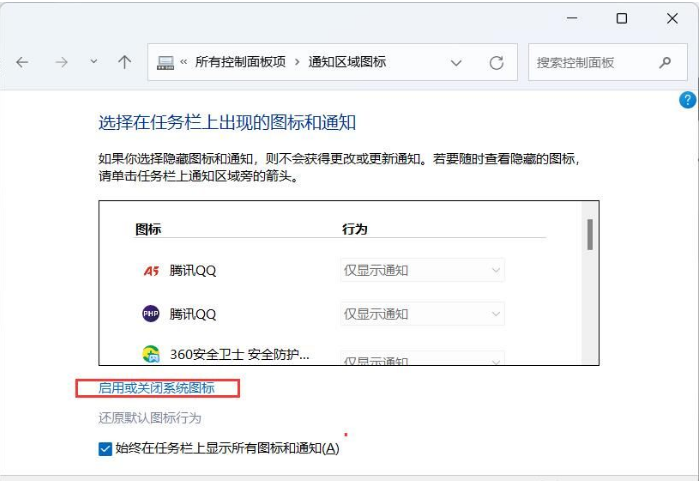Expand address bar history dropdown chevron
700x481 pixels.
(456, 62)
